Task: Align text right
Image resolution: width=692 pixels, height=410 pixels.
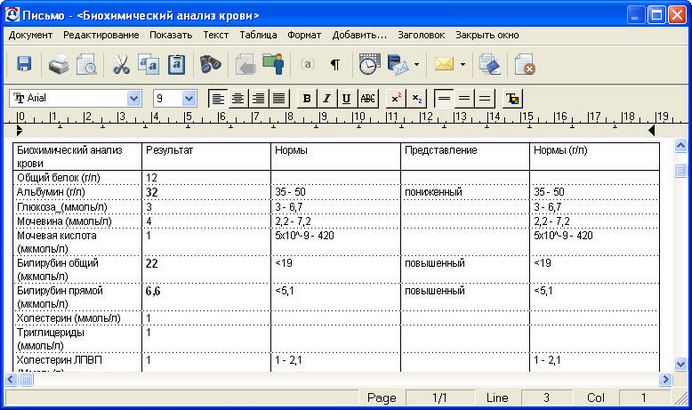Action: (258, 98)
